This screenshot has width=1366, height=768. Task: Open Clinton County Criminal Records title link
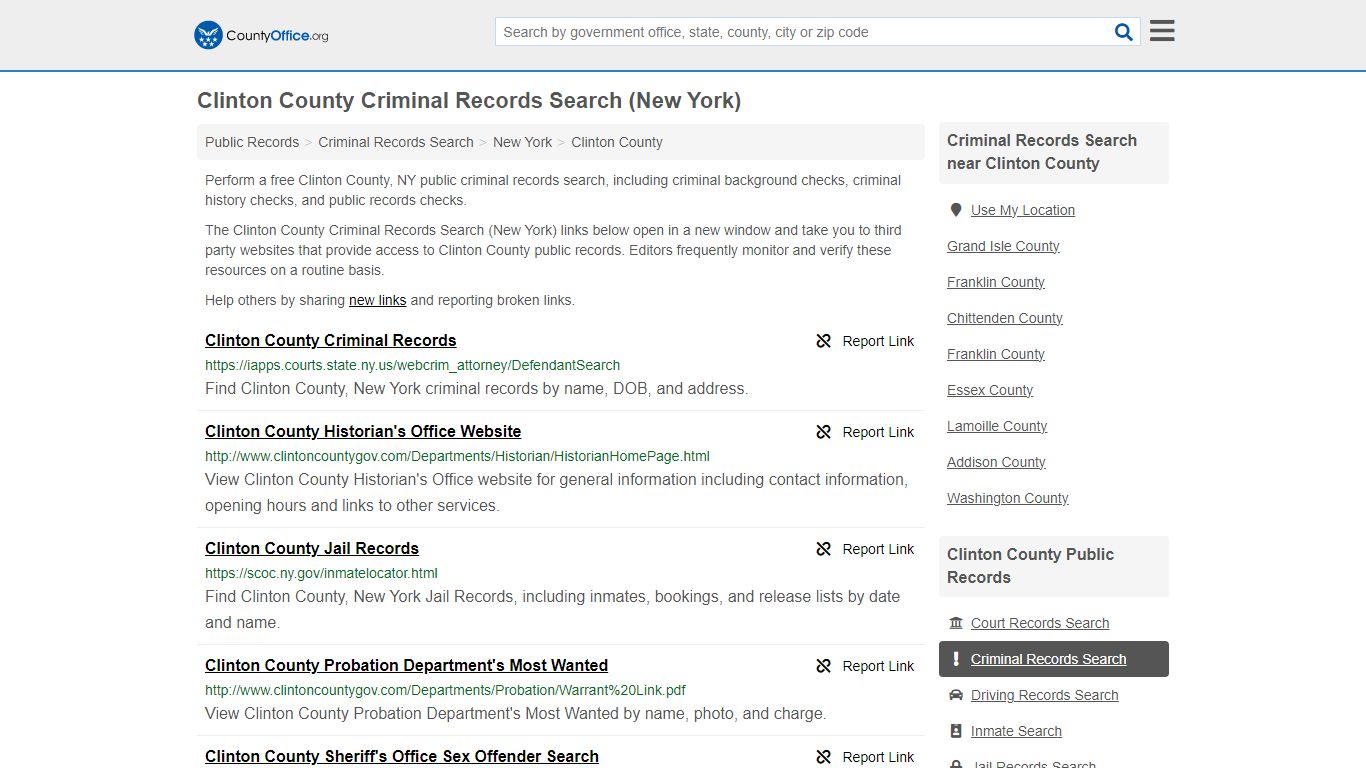pos(331,340)
